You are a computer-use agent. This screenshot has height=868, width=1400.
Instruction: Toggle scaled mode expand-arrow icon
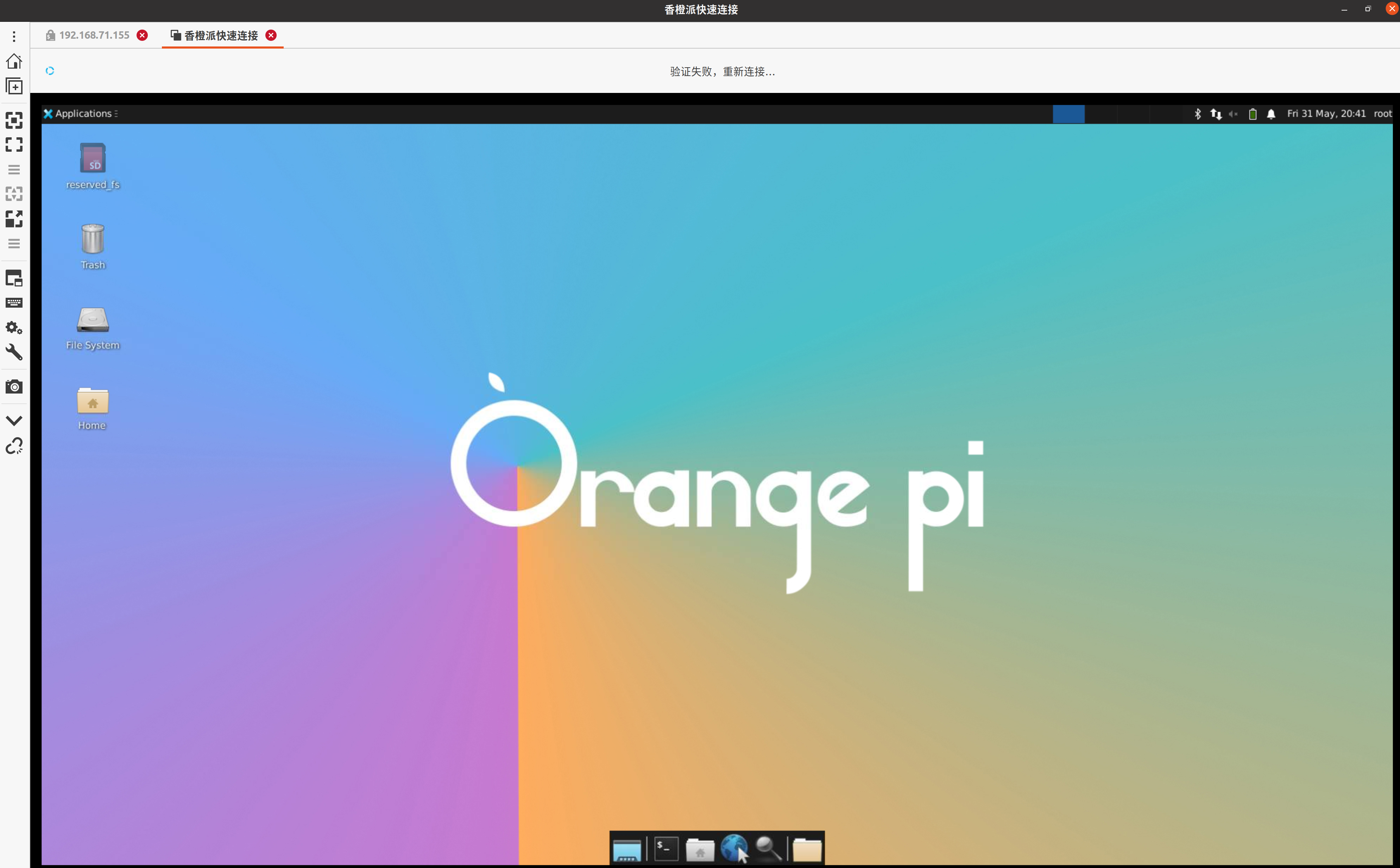pyautogui.click(x=14, y=219)
